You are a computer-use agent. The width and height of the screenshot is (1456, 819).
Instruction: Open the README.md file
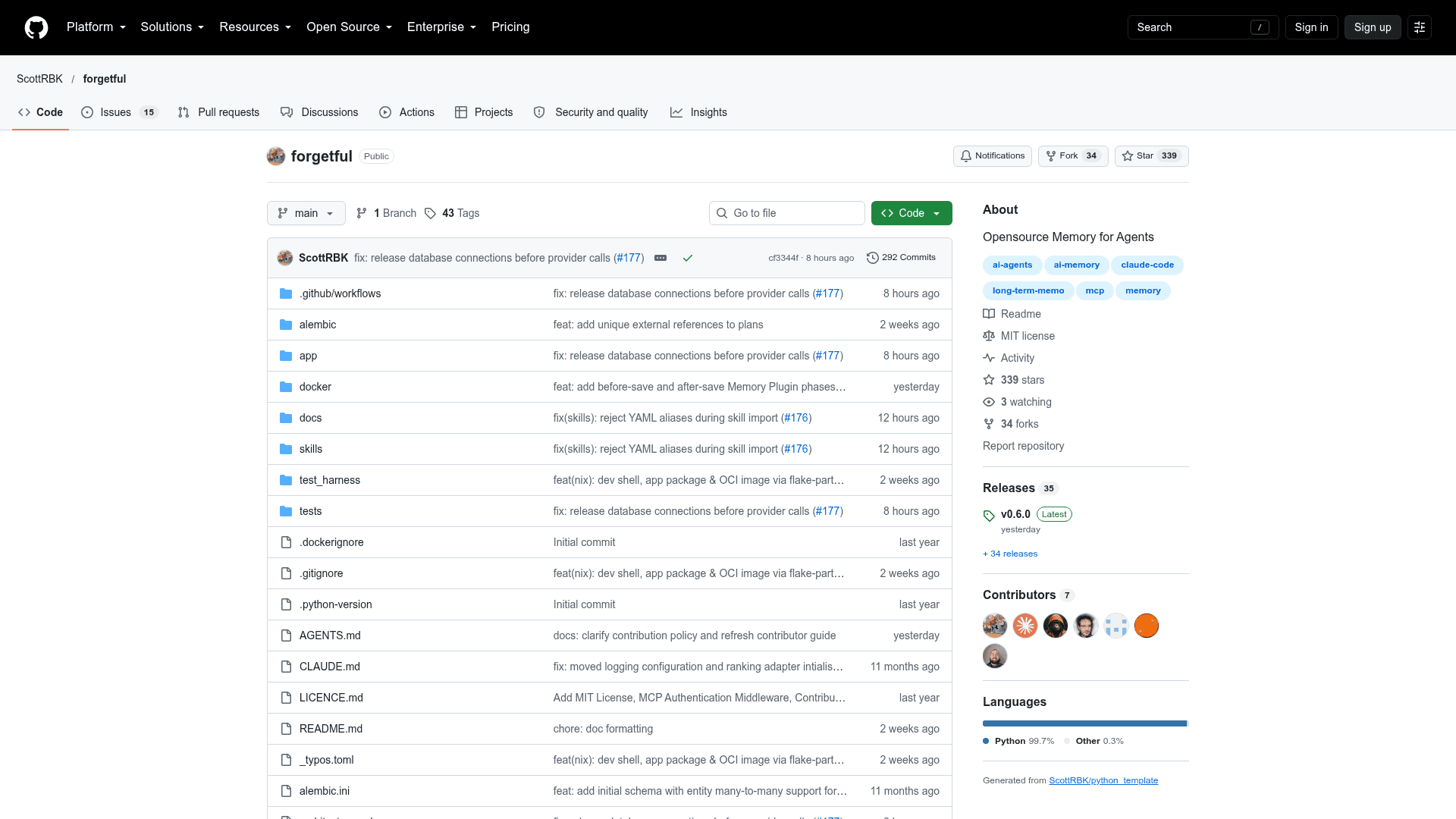(331, 729)
